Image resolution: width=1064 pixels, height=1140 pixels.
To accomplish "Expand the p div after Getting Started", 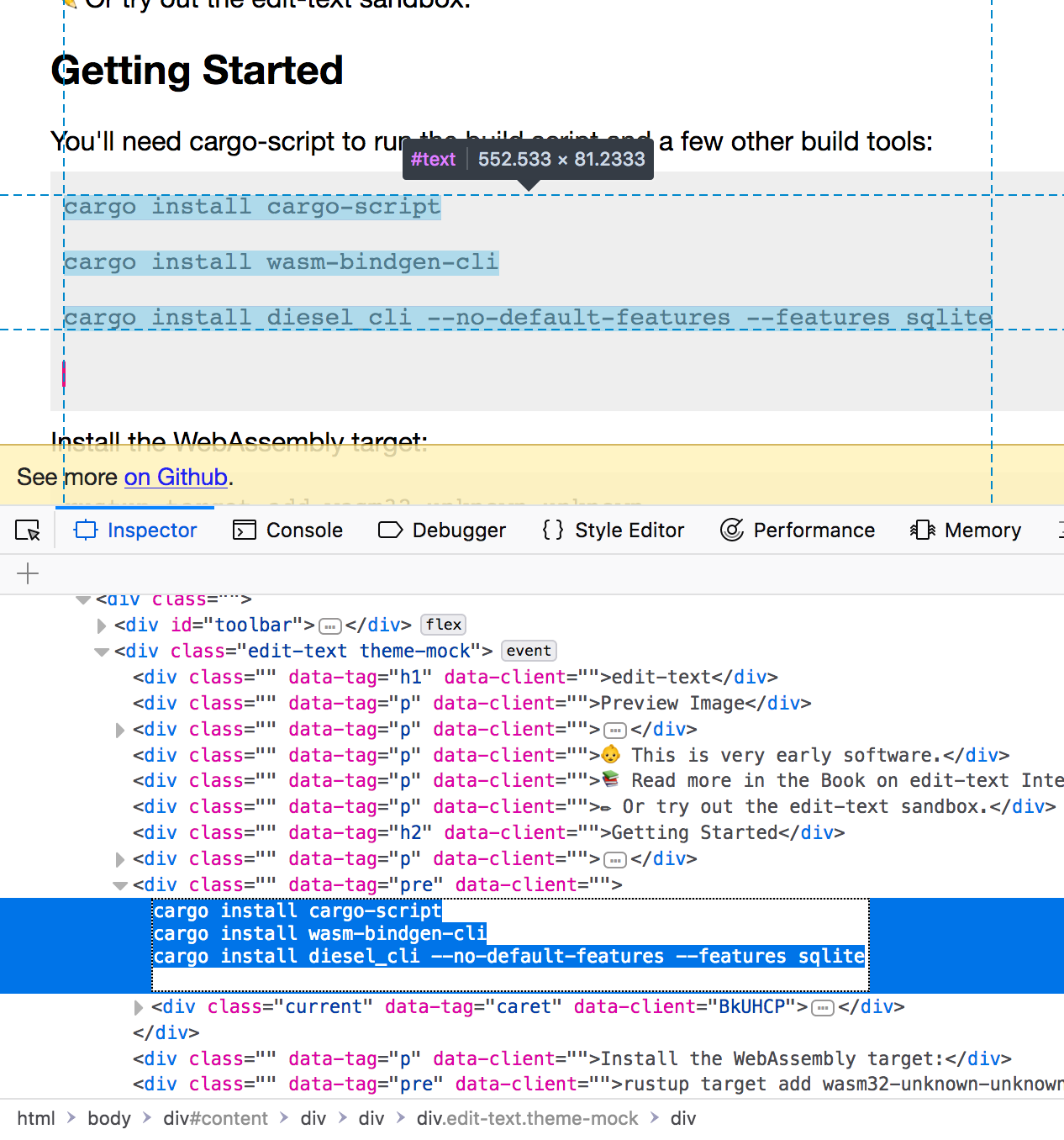I will coord(120,859).
